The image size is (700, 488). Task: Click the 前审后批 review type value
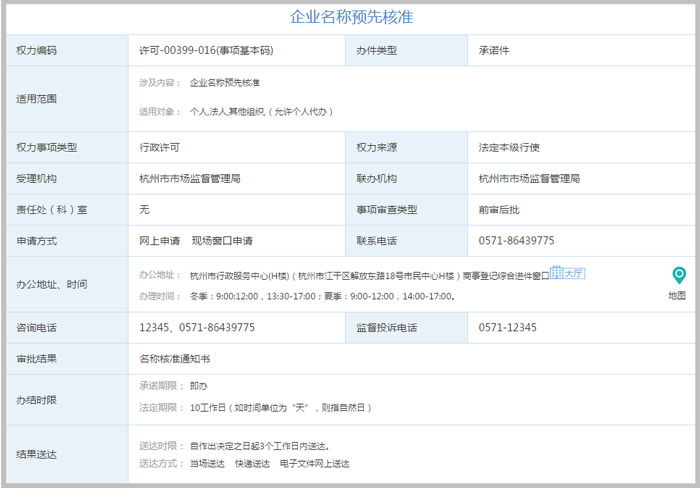click(x=499, y=209)
